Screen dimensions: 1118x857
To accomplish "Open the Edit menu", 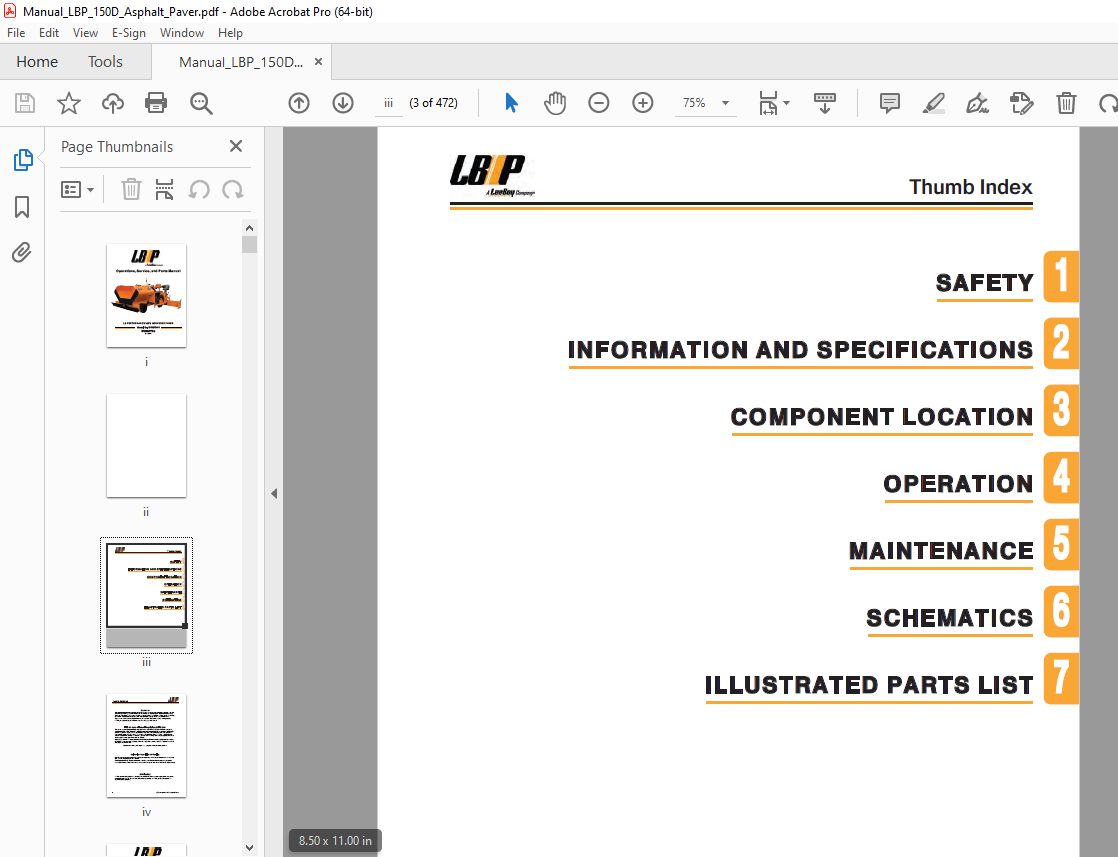I will point(49,33).
